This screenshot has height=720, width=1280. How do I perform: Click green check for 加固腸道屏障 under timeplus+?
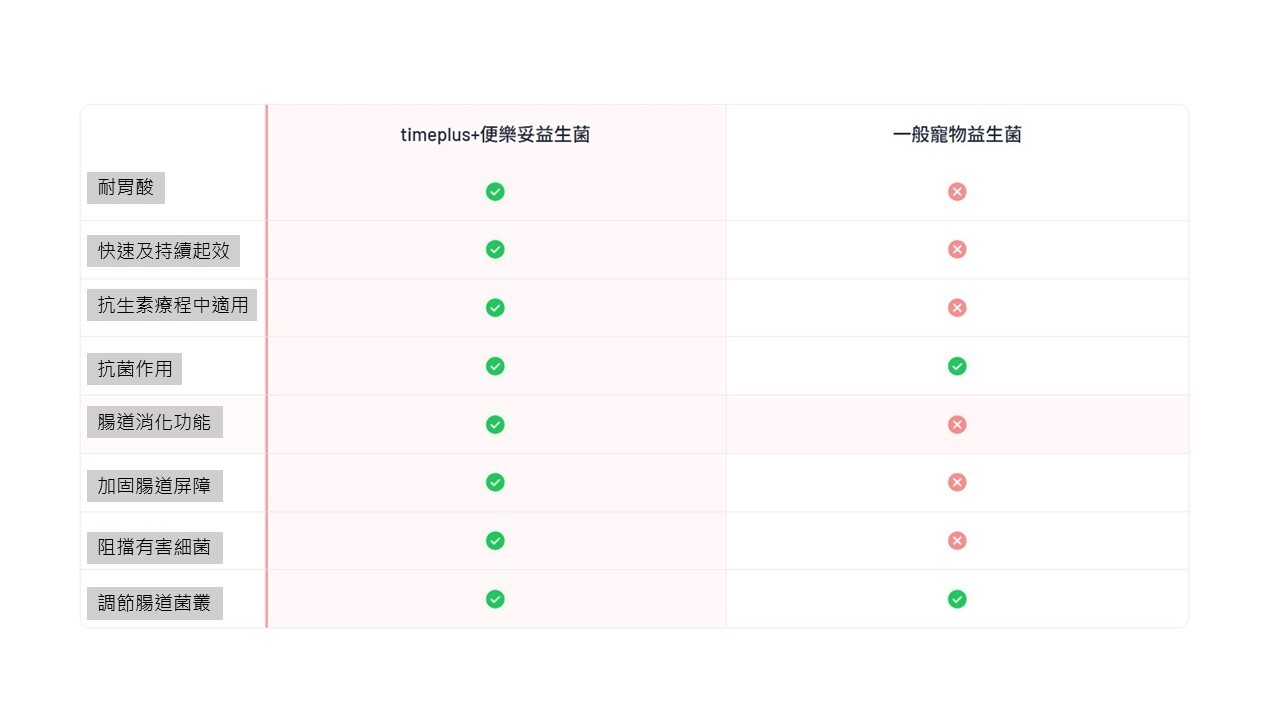point(495,483)
